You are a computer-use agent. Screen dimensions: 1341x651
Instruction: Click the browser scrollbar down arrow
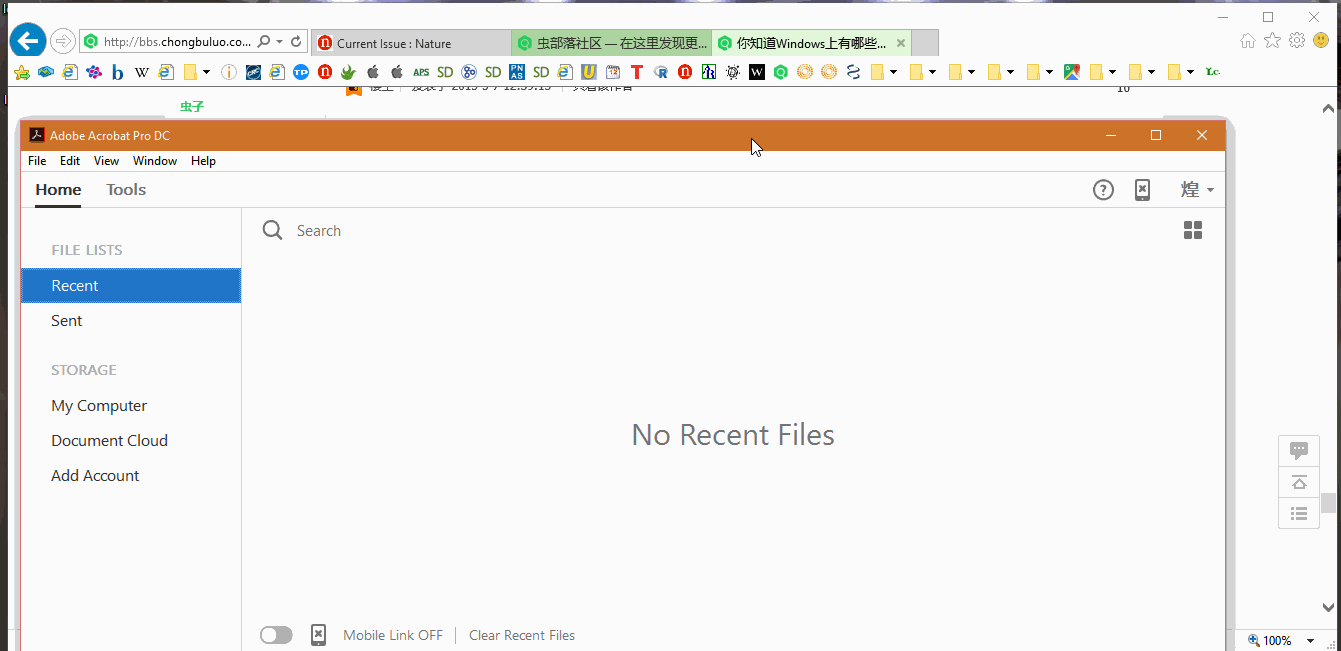(x=1328, y=607)
